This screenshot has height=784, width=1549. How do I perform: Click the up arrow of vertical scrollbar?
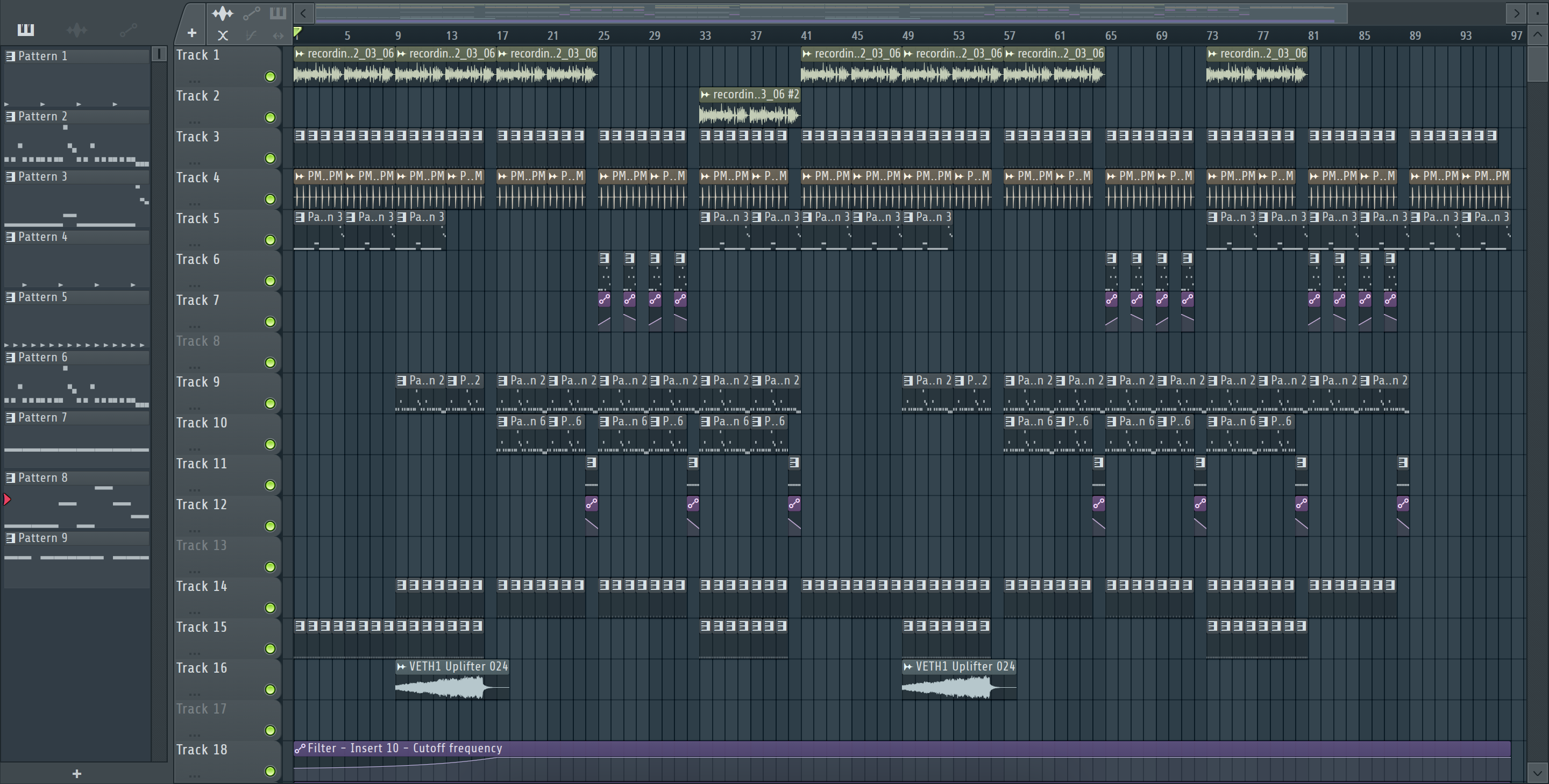click(x=1537, y=34)
